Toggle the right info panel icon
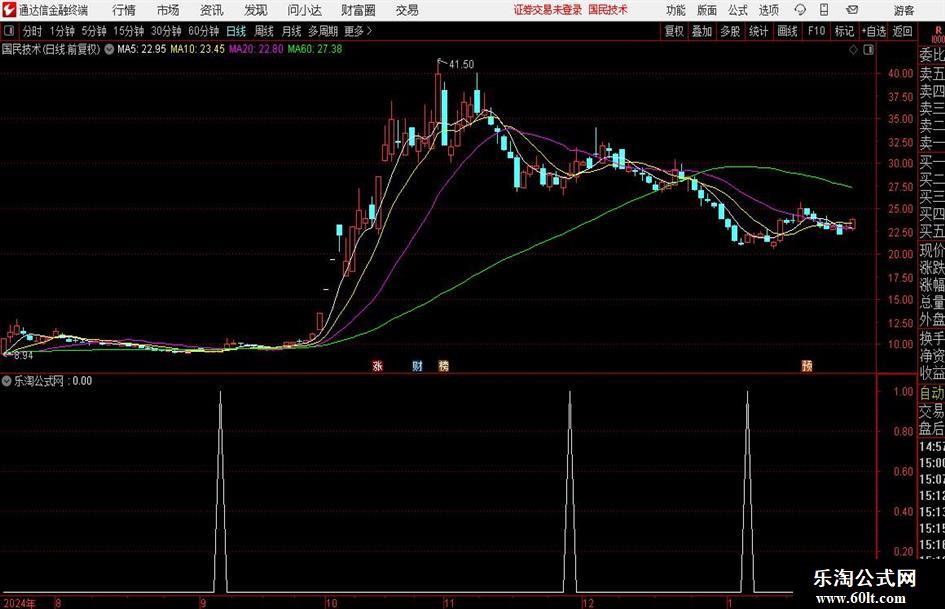The image size is (945, 609). (868, 50)
